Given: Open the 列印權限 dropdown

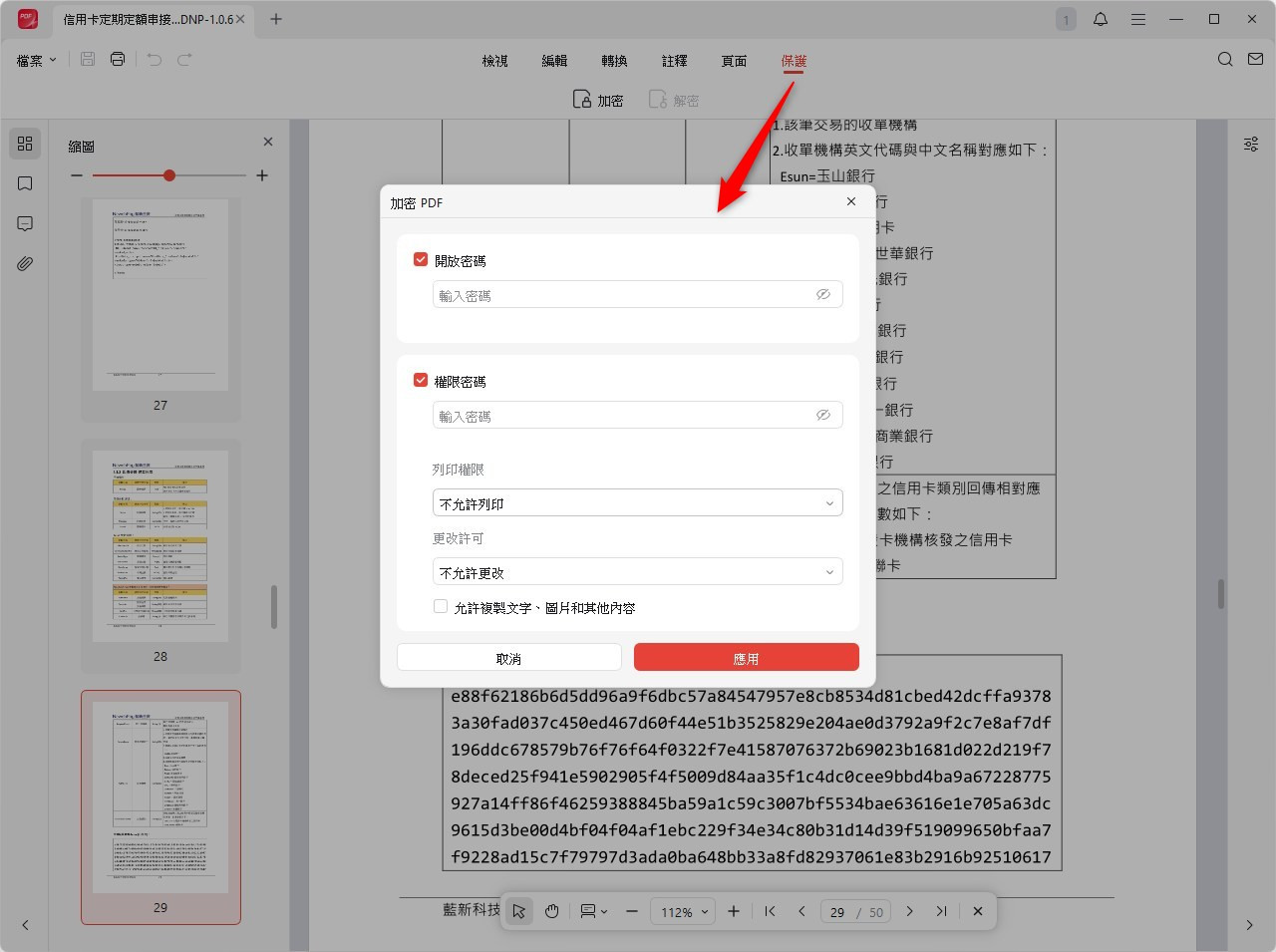Looking at the screenshot, I should tap(638, 503).
